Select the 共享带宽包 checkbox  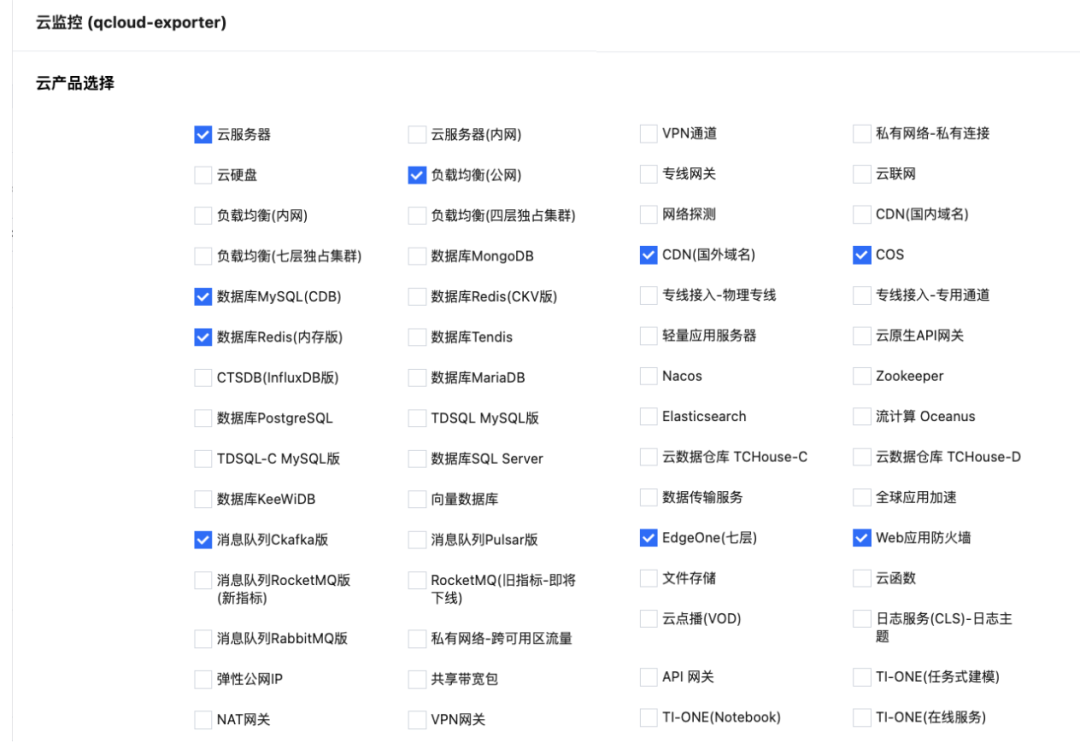[x=417, y=680]
